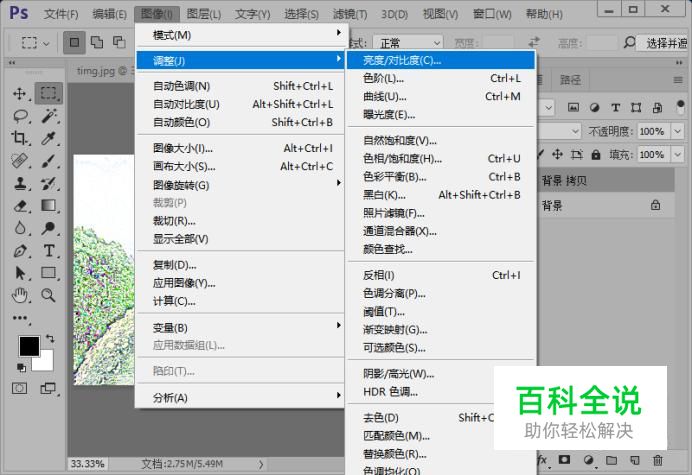Open the layers panel menu icon
The image size is (692, 475).
pyautogui.click(x=678, y=80)
